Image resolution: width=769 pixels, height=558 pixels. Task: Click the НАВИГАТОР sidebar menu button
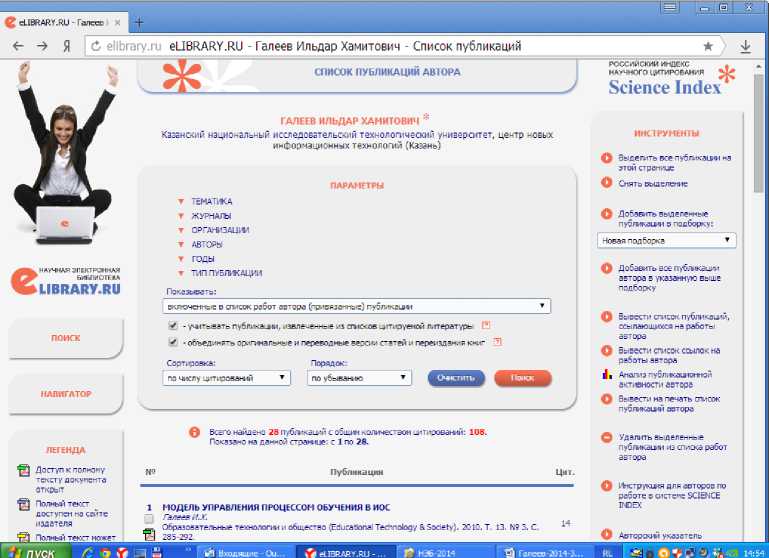[66, 394]
